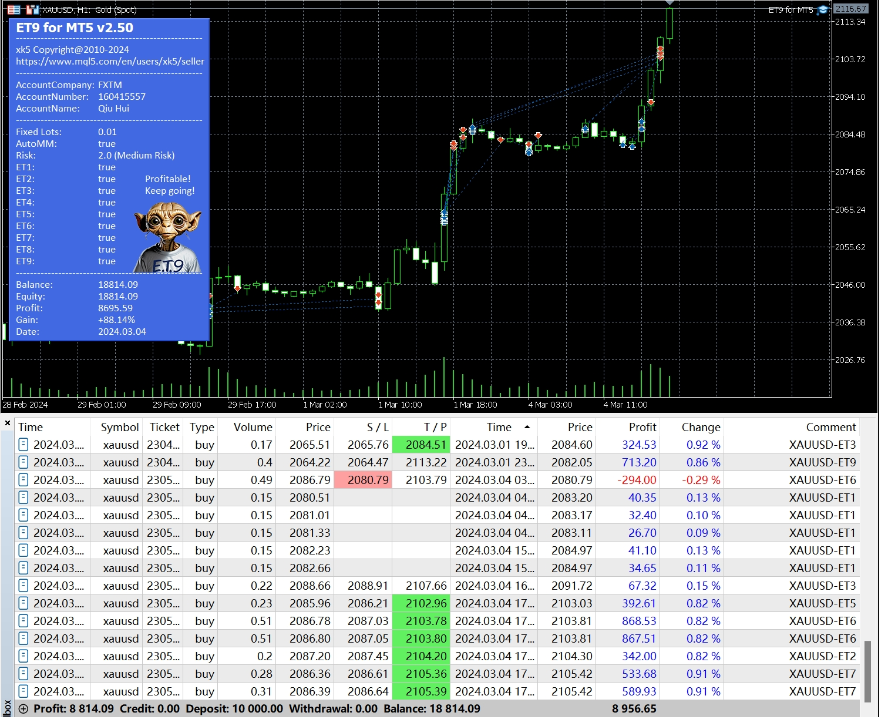
Task: Click the ET9 for MT5 v2.50 panel title
Action: (75, 27)
